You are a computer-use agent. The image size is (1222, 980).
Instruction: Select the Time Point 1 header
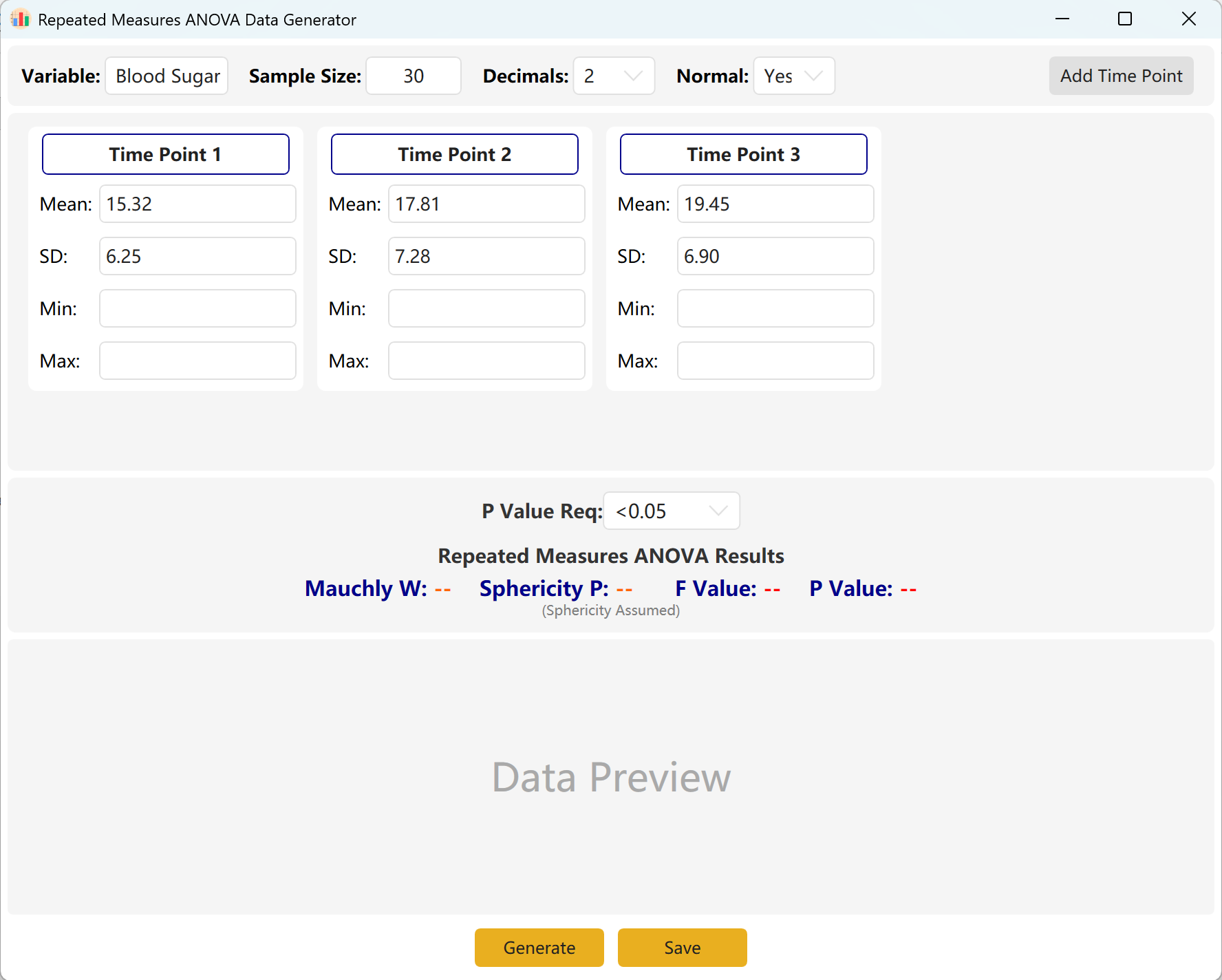(166, 154)
